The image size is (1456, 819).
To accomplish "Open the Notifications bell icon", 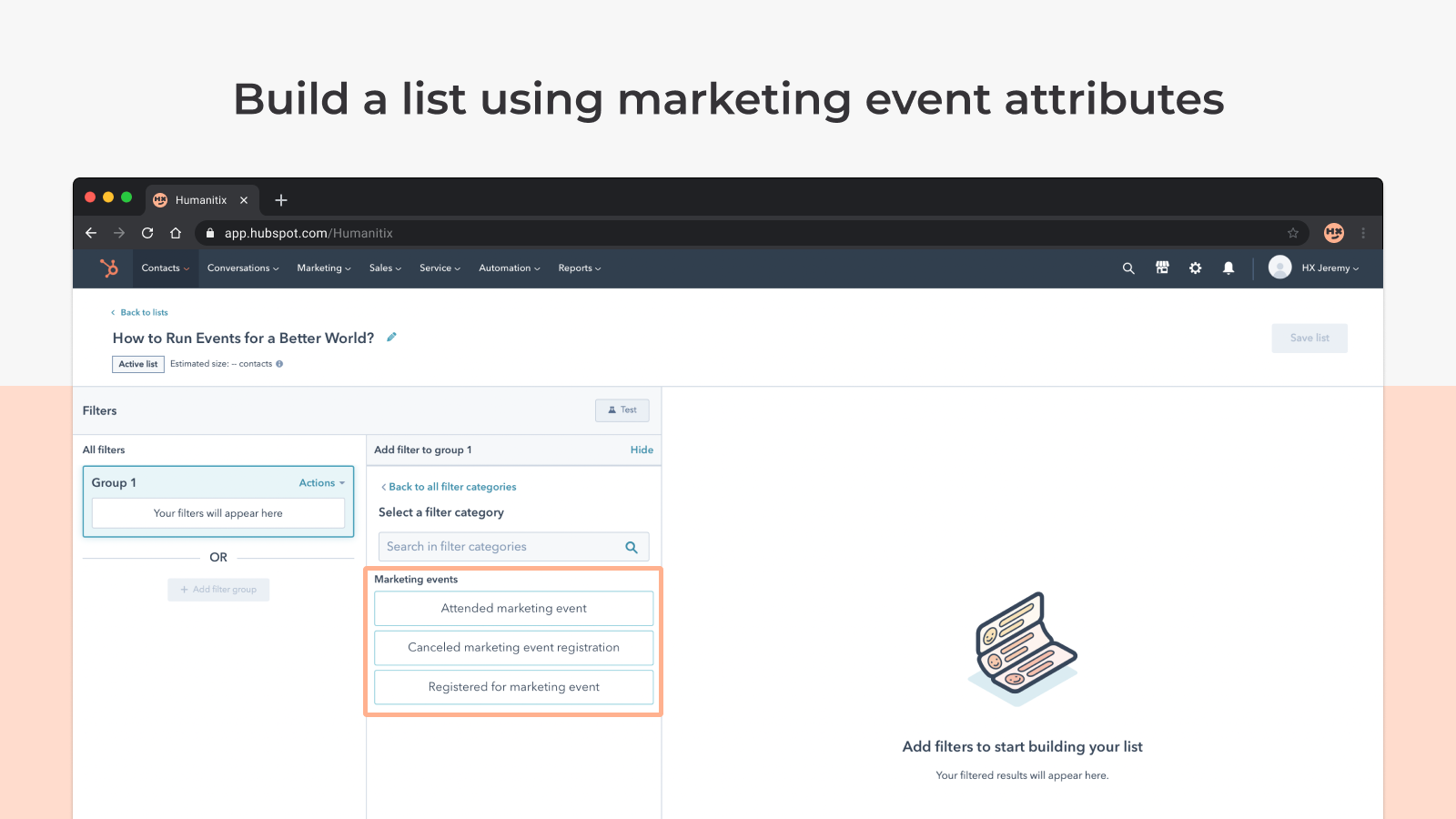I will coord(1228,268).
